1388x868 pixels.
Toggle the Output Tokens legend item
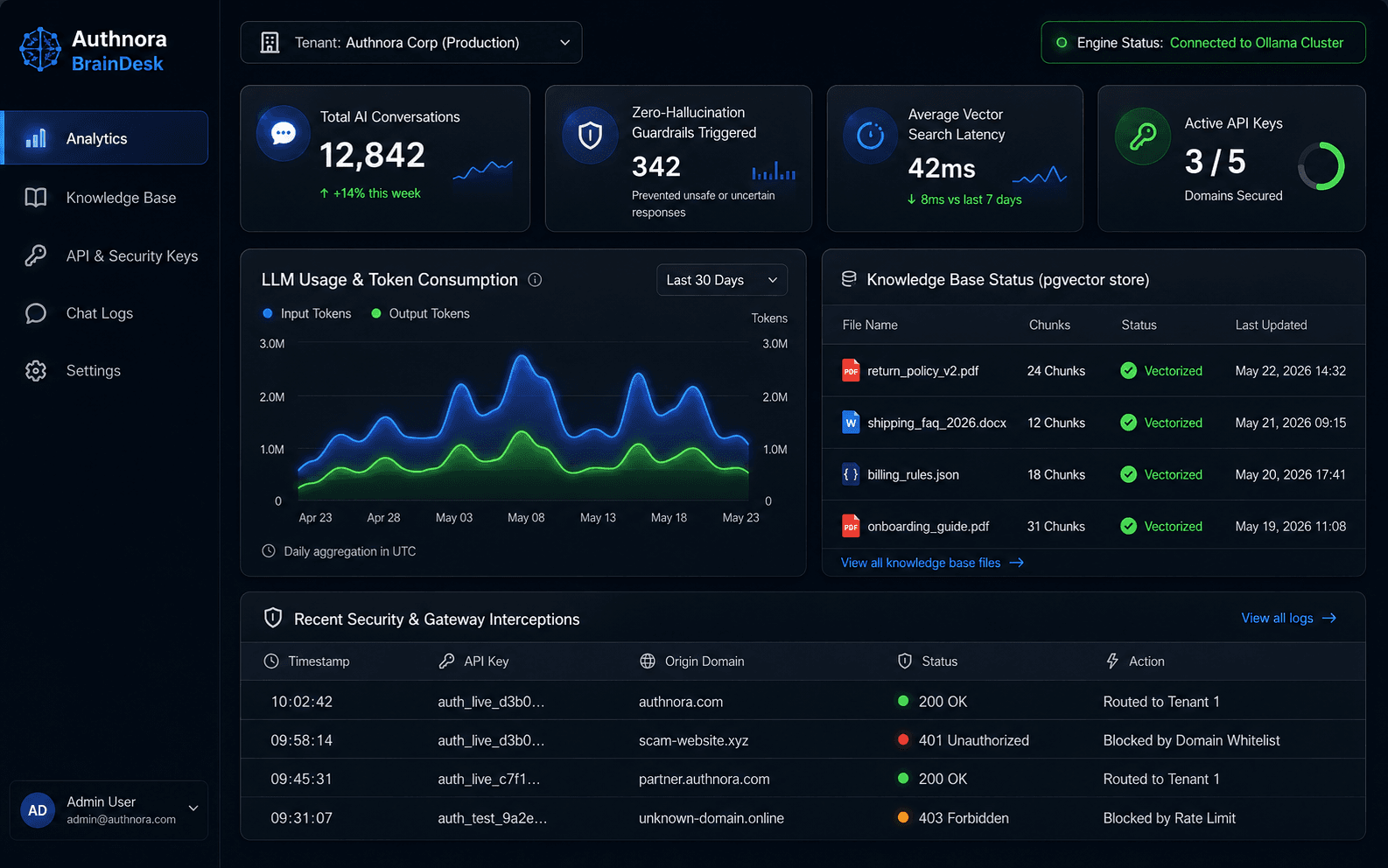click(x=420, y=313)
